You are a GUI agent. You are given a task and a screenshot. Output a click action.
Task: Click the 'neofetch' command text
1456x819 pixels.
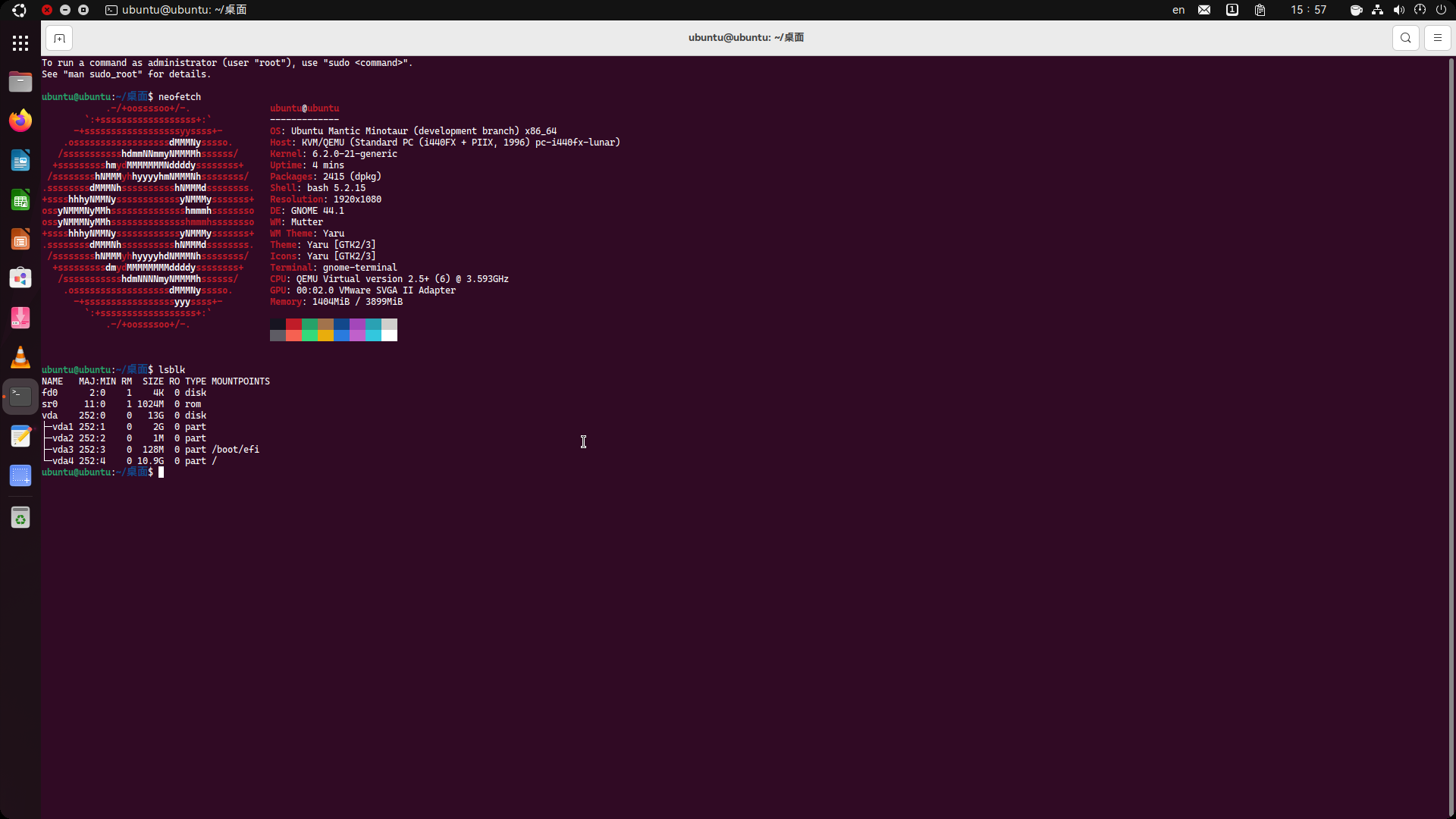180,97
